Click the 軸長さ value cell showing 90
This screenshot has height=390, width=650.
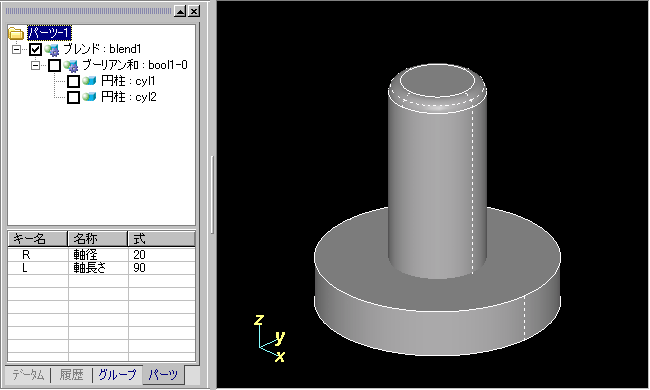(161, 268)
